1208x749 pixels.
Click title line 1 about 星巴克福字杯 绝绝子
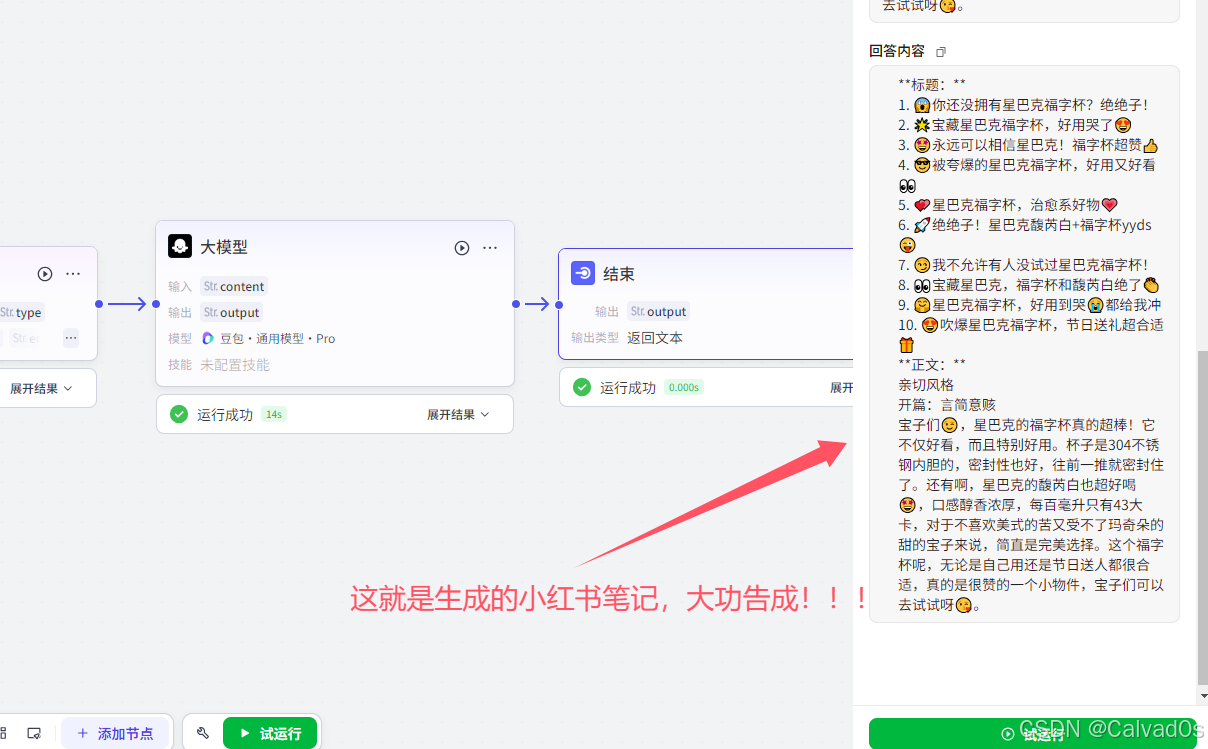pyautogui.click(x=1023, y=105)
